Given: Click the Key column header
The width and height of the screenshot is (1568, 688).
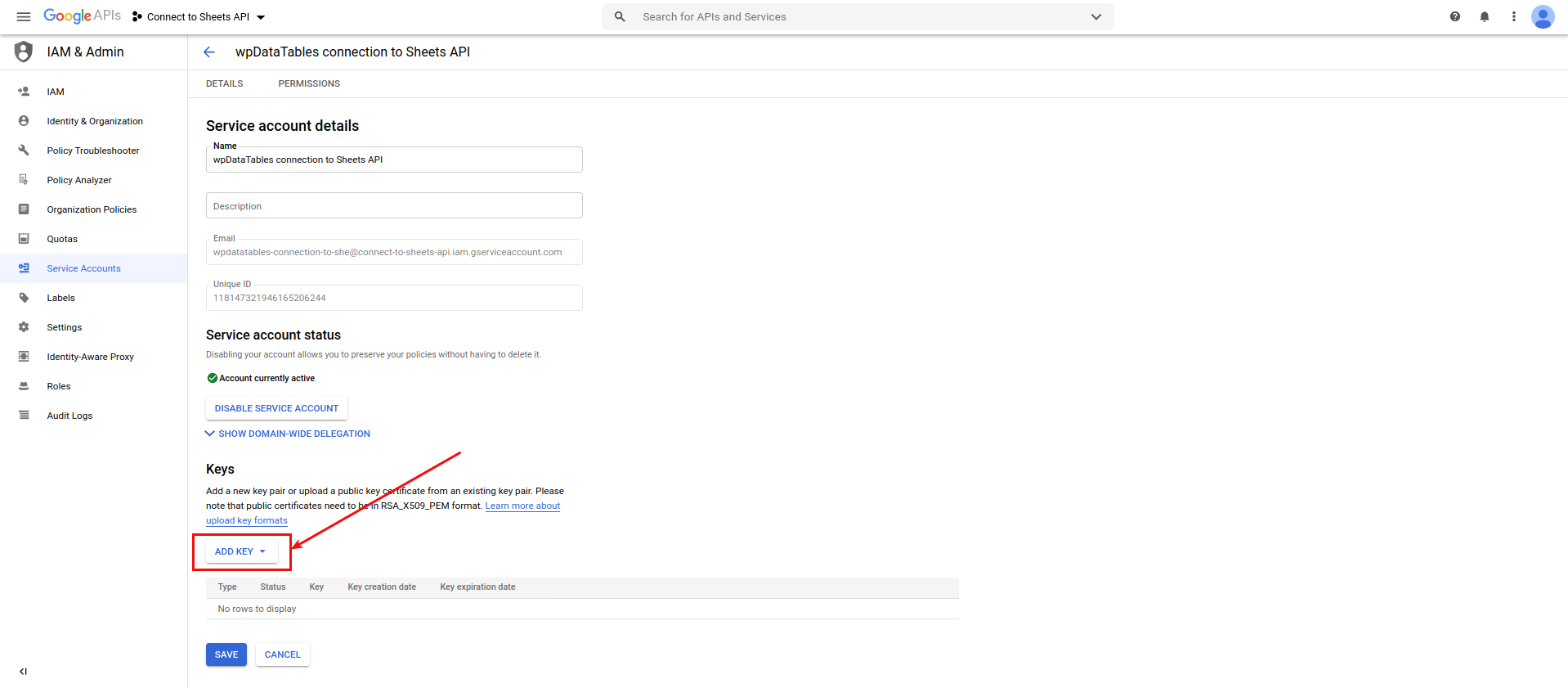Looking at the screenshot, I should pyautogui.click(x=316, y=587).
